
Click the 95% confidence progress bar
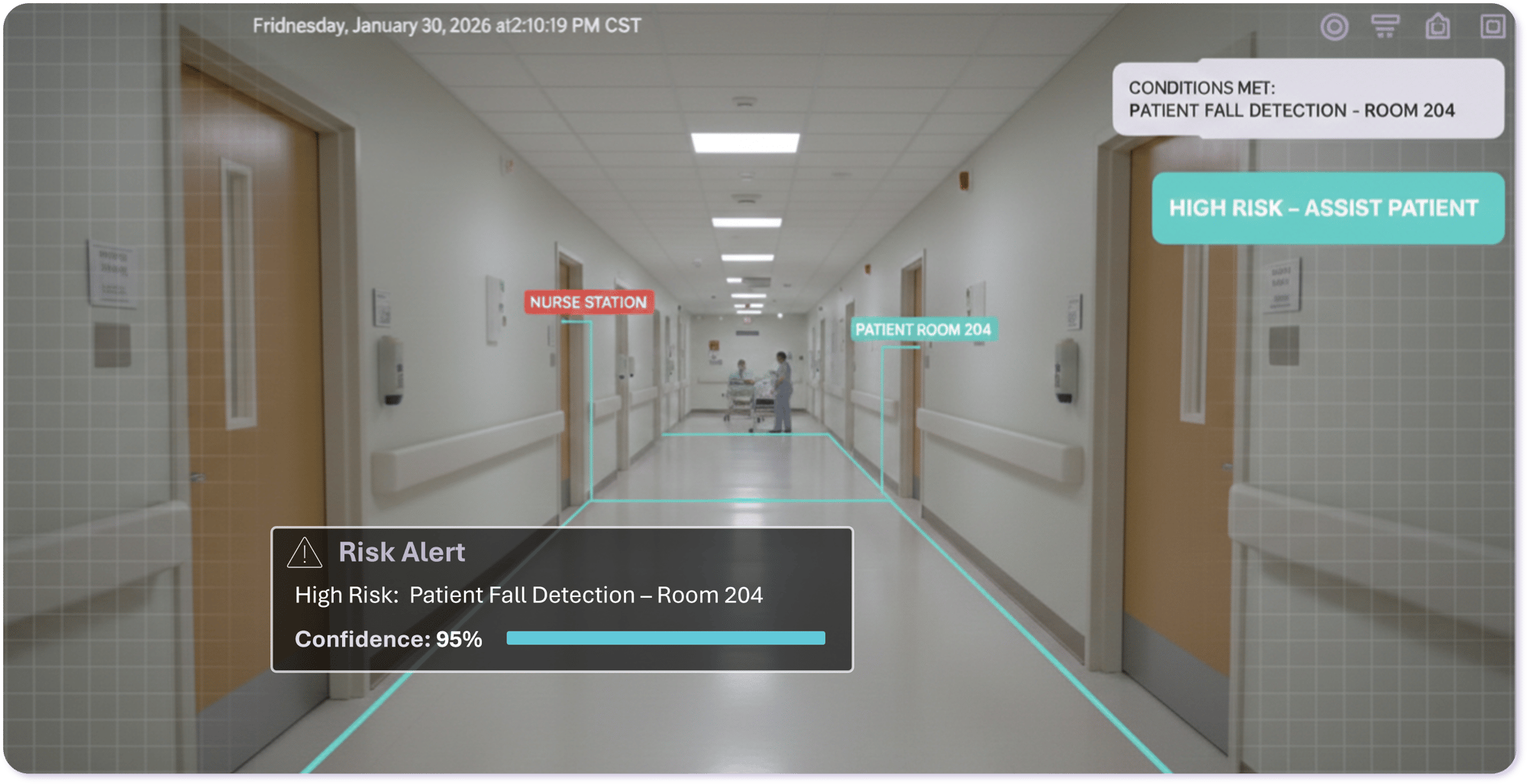pyautogui.click(x=667, y=636)
